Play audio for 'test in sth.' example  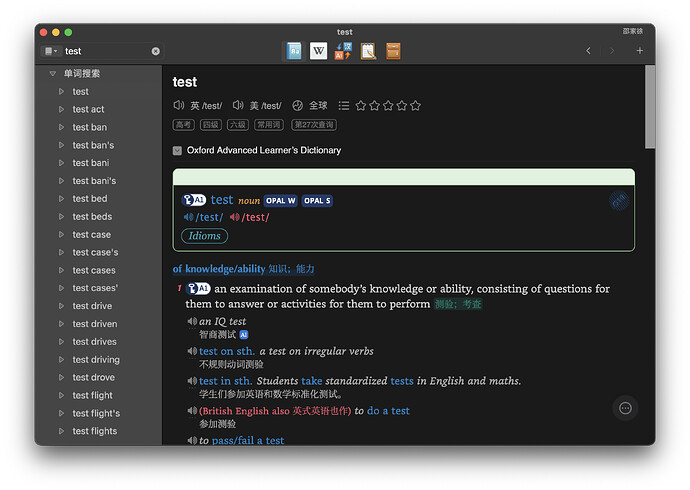click(192, 381)
